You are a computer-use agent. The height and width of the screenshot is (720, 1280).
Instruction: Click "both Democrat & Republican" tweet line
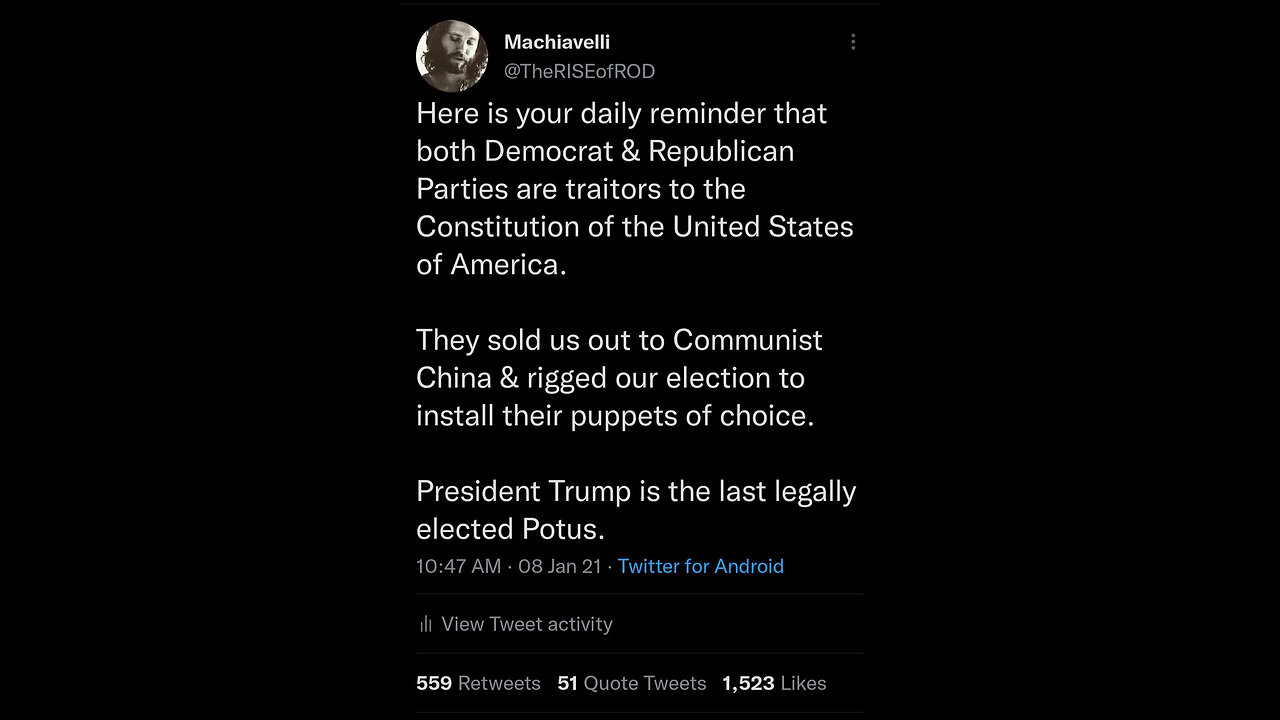pyautogui.click(x=605, y=151)
